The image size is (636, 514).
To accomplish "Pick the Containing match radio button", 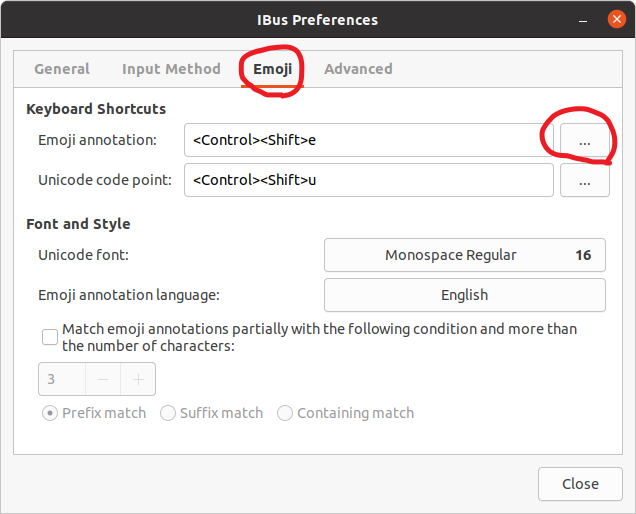I will tap(285, 413).
